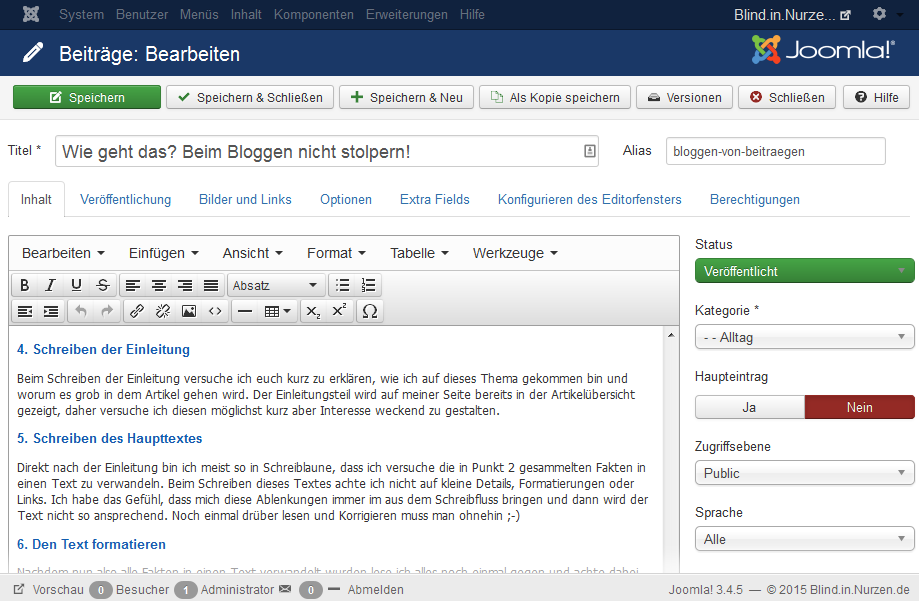
Task: Open the Status dropdown showing Veröffentlicht
Action: pyautogui.click(x=804, y=271)
